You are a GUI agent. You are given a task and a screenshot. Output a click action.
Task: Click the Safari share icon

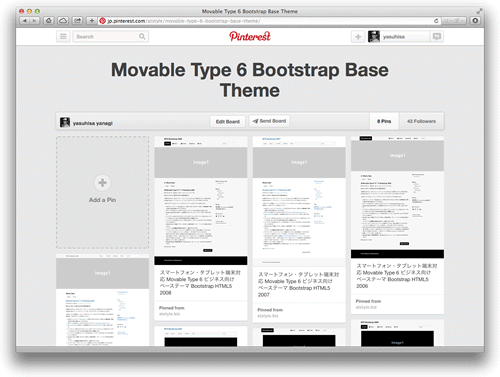(x=77, y=21)
